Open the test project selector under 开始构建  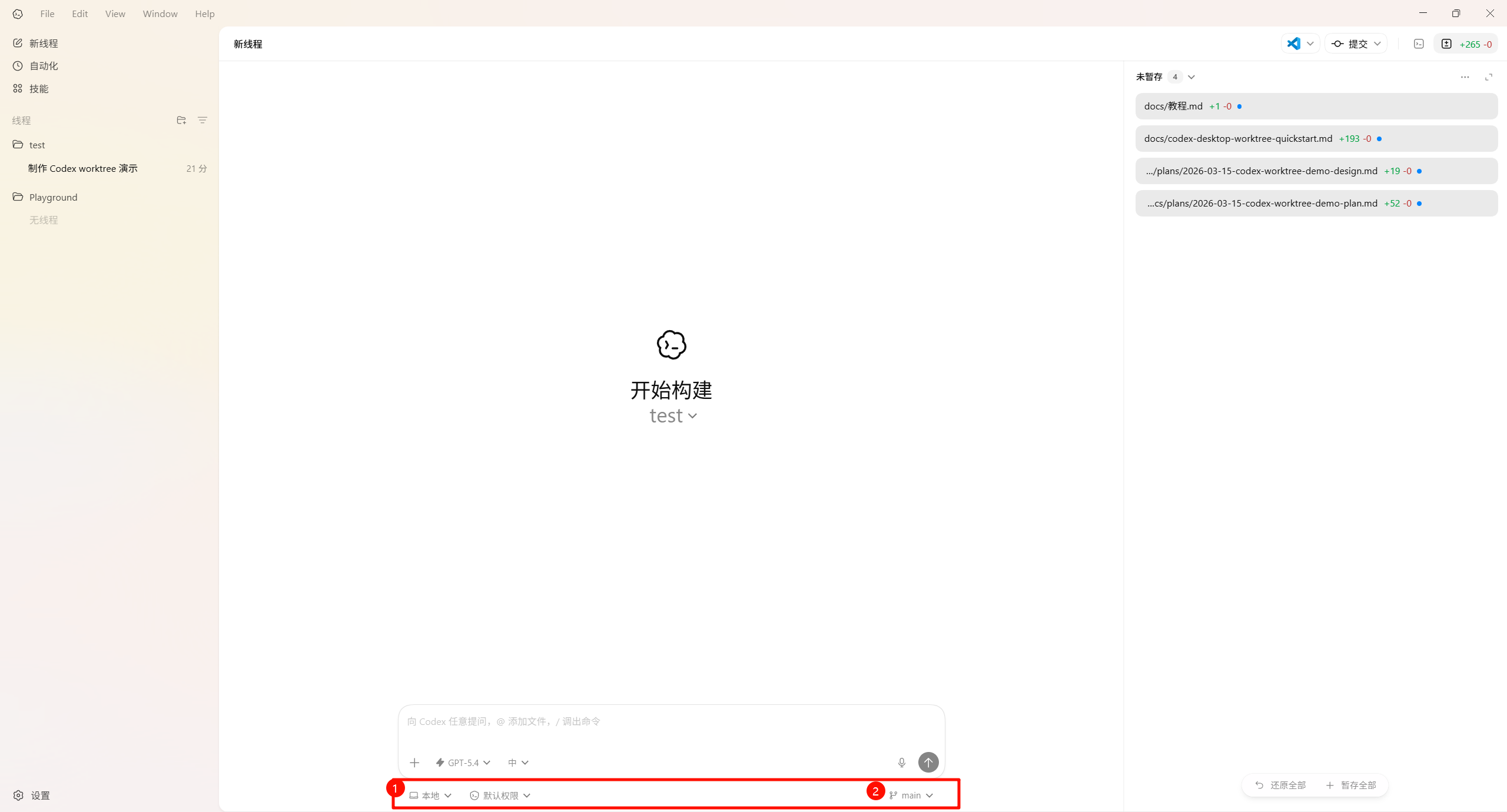(673, 416)
